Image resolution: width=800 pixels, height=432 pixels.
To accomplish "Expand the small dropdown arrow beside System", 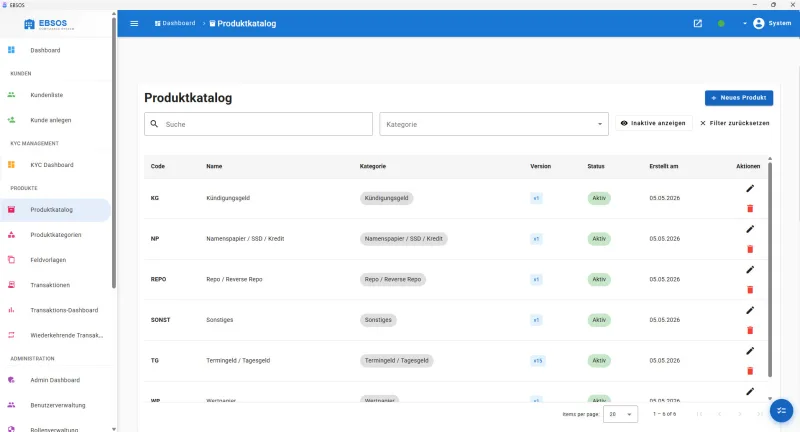I will click(x=744, y=23).
